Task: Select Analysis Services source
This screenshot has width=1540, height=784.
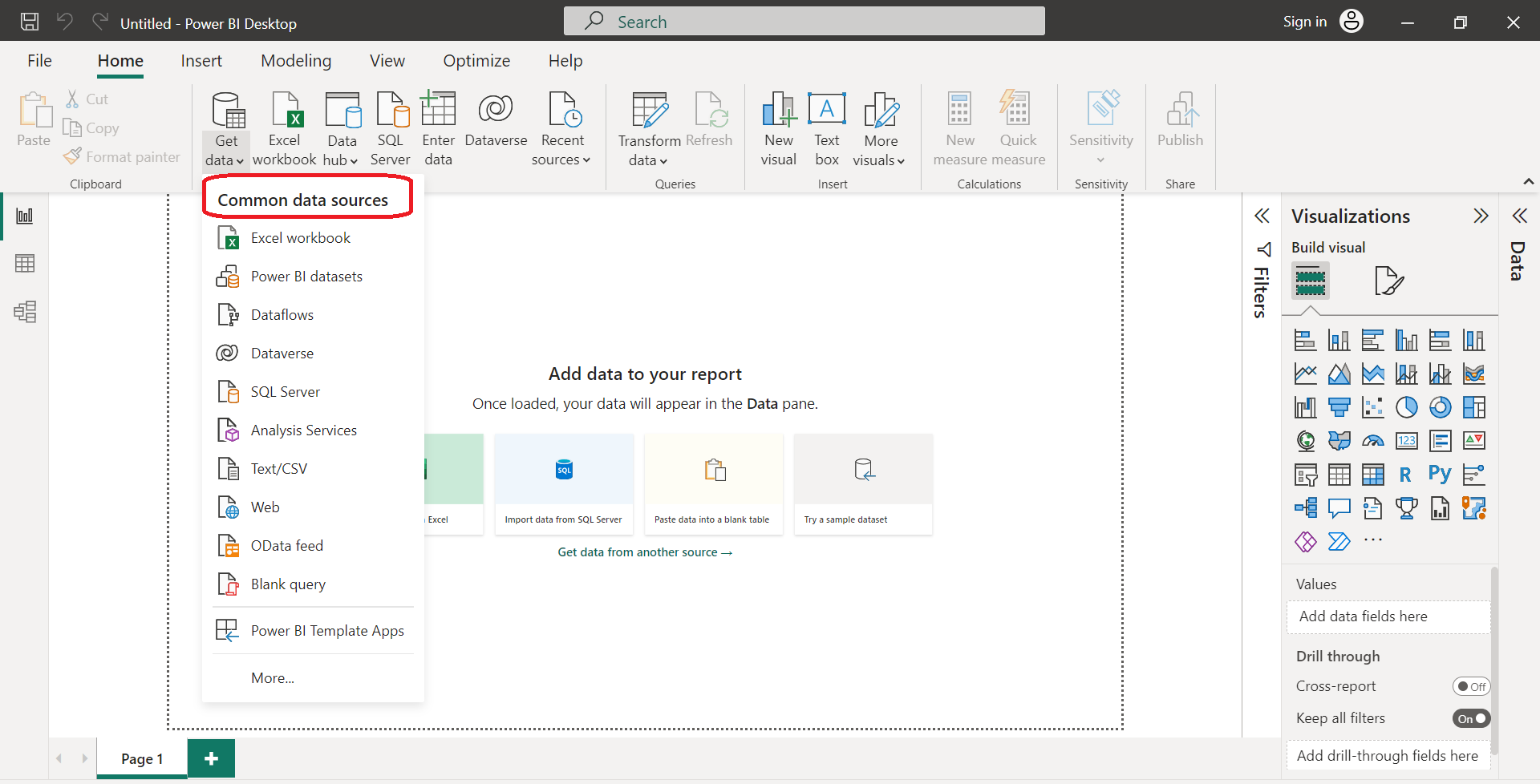Action: point(313,430)
